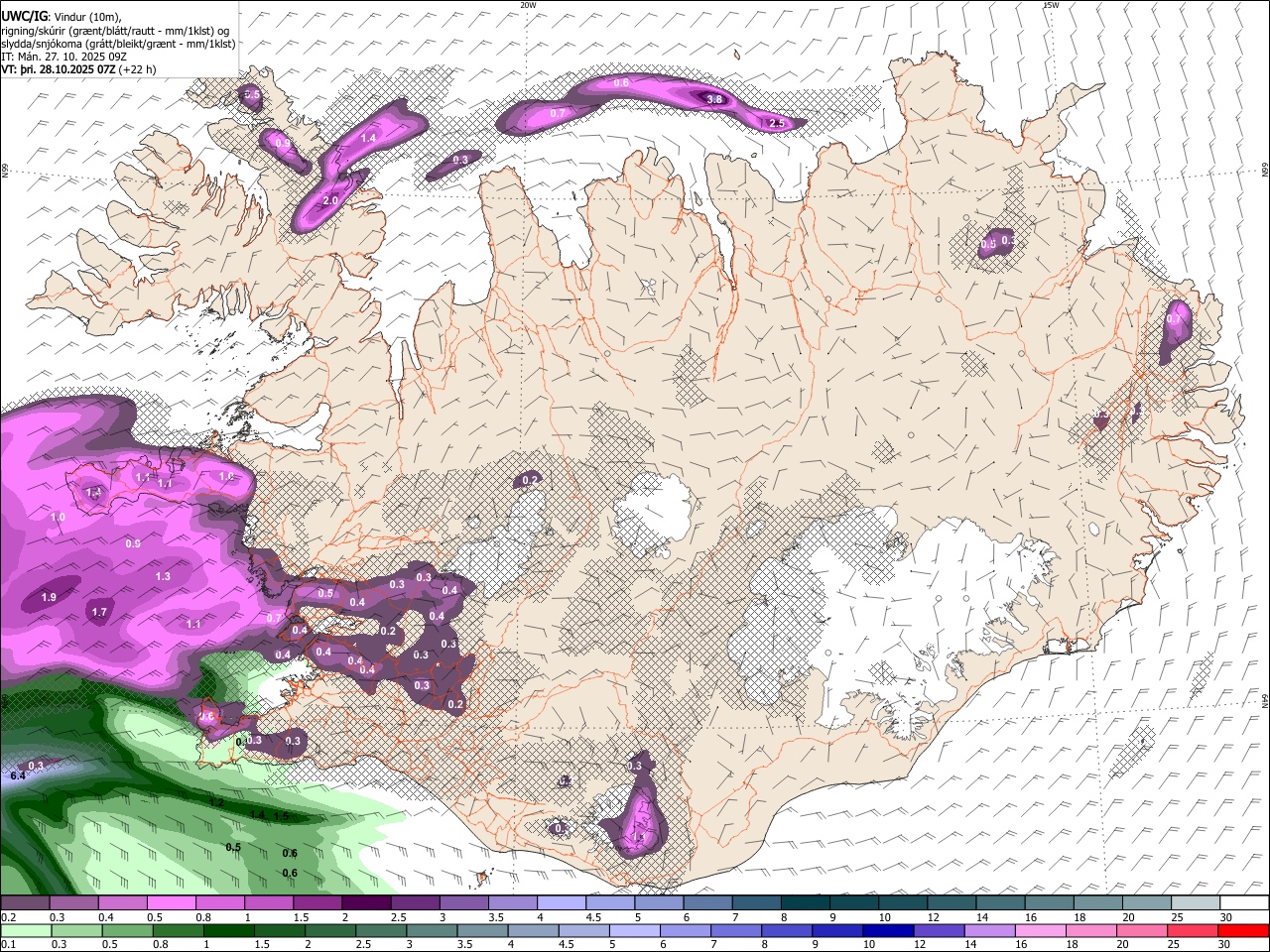Click the '64N' latitude label on the right edge

click(x=1265, y=700)
